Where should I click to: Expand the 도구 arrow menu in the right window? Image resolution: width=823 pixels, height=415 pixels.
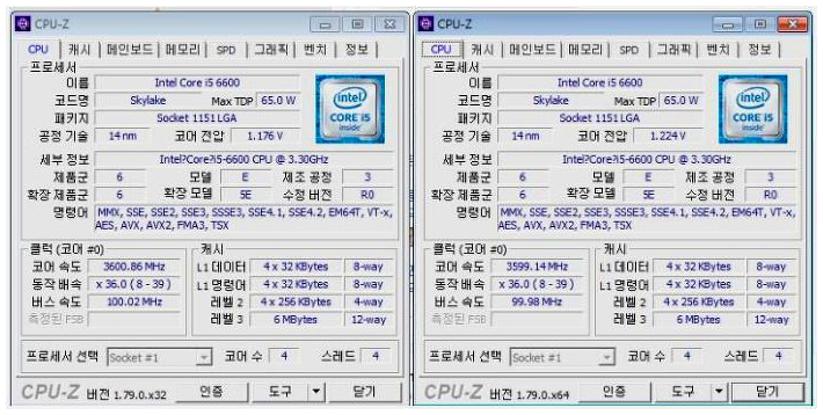(x=719, y=391)
